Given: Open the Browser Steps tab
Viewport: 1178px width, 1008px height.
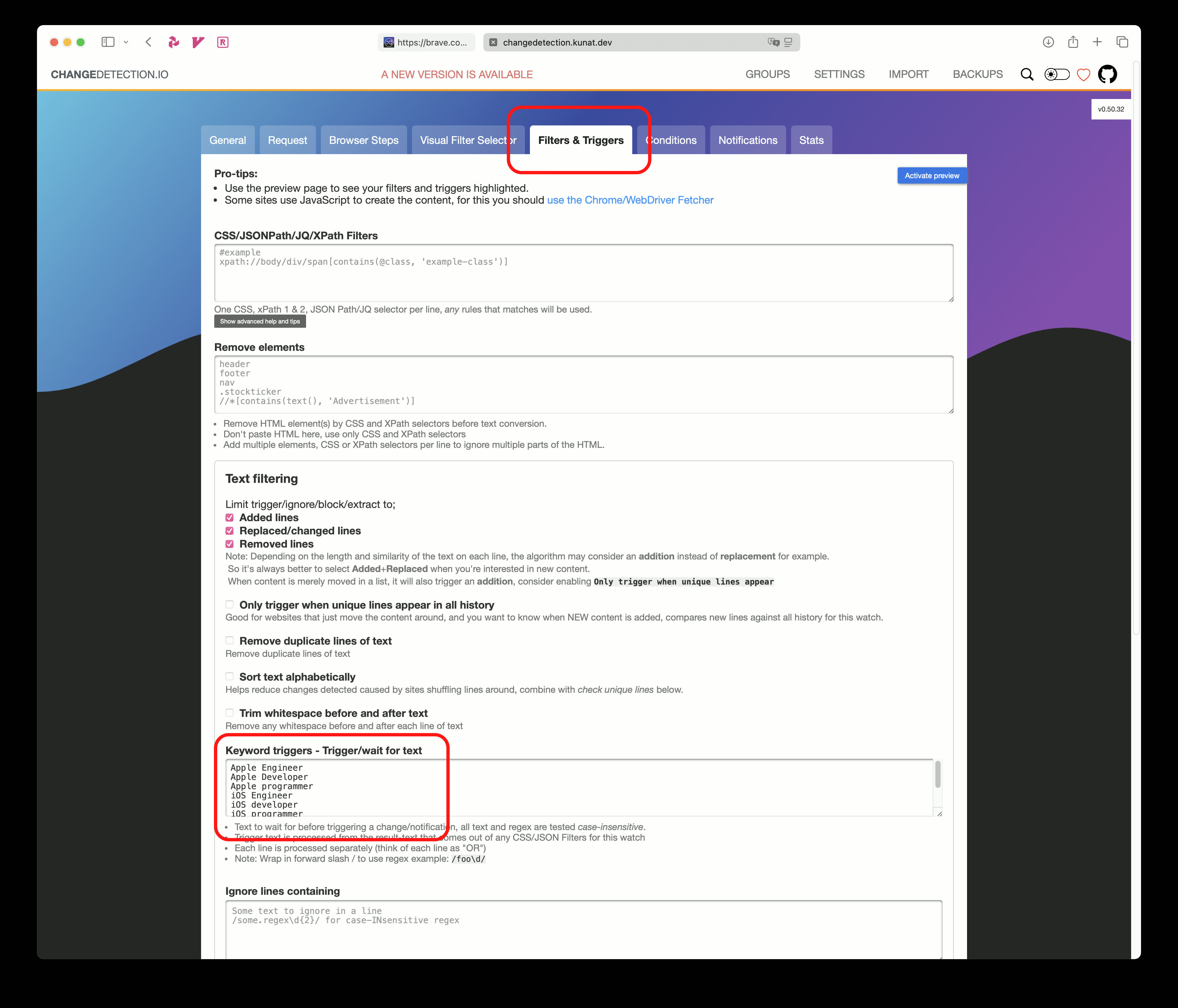Looking at the screenshot, I should [363, 140].
